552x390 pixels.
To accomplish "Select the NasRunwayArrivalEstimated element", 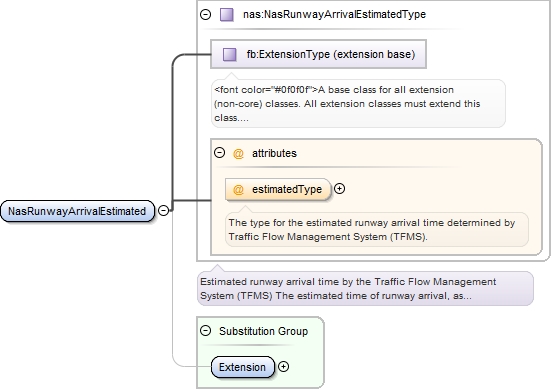I will [x=77, y=211].
